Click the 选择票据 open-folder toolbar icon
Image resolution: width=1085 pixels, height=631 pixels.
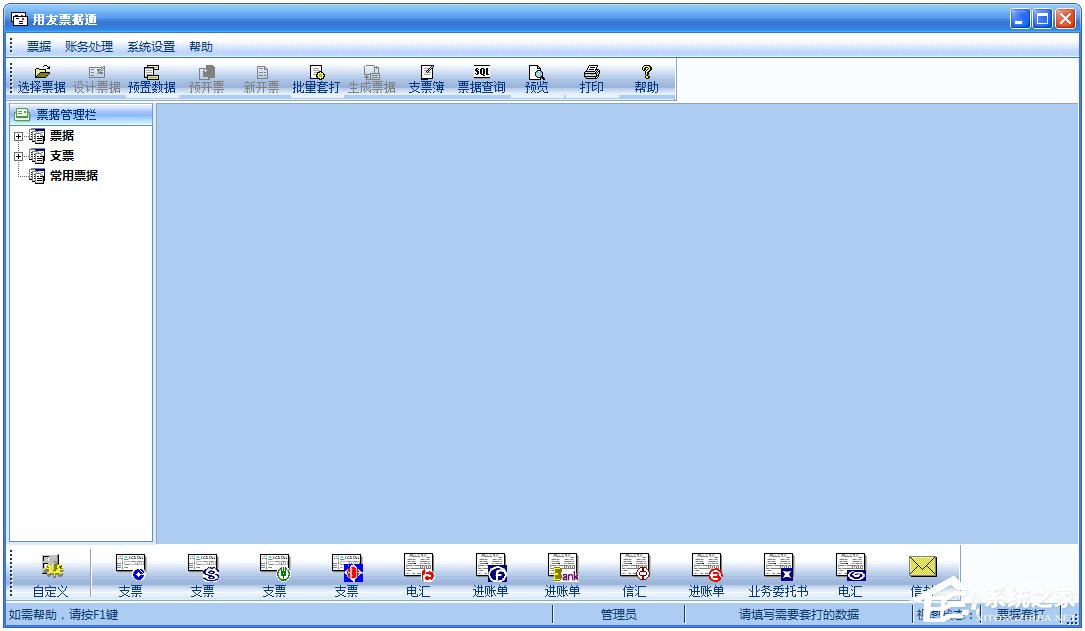(x=41, y=73)
